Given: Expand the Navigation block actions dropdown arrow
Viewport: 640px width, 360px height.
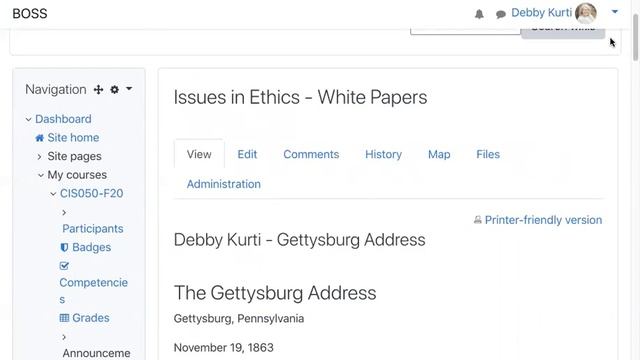Looking at the screenshot, I should point(129,89).
